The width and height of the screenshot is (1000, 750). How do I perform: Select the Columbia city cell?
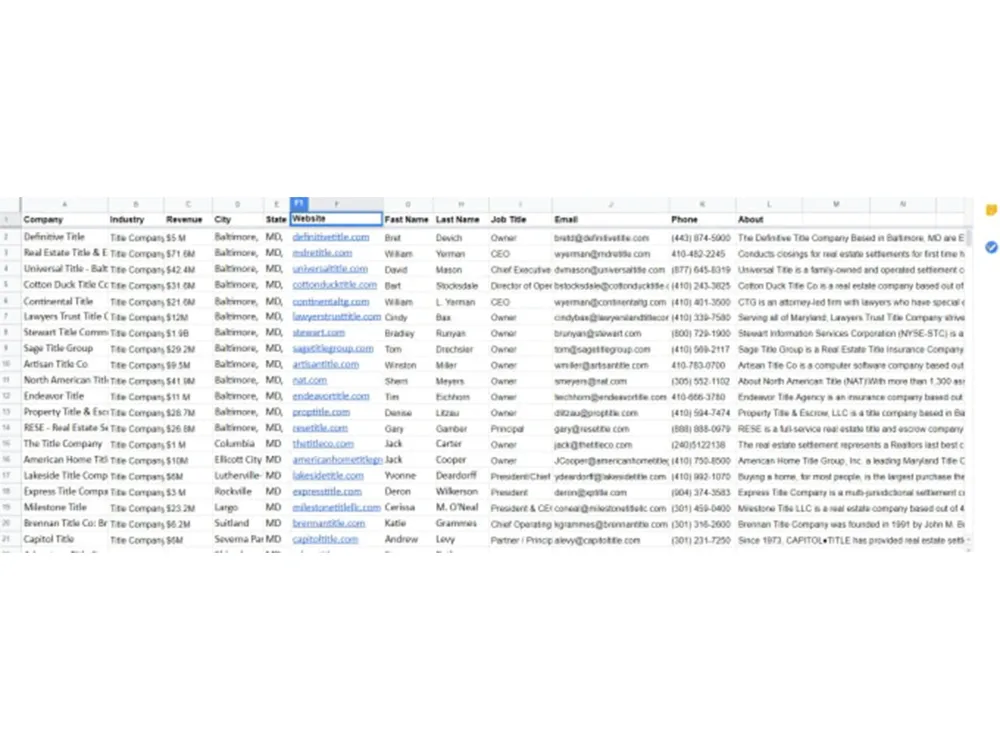point(238,444)
